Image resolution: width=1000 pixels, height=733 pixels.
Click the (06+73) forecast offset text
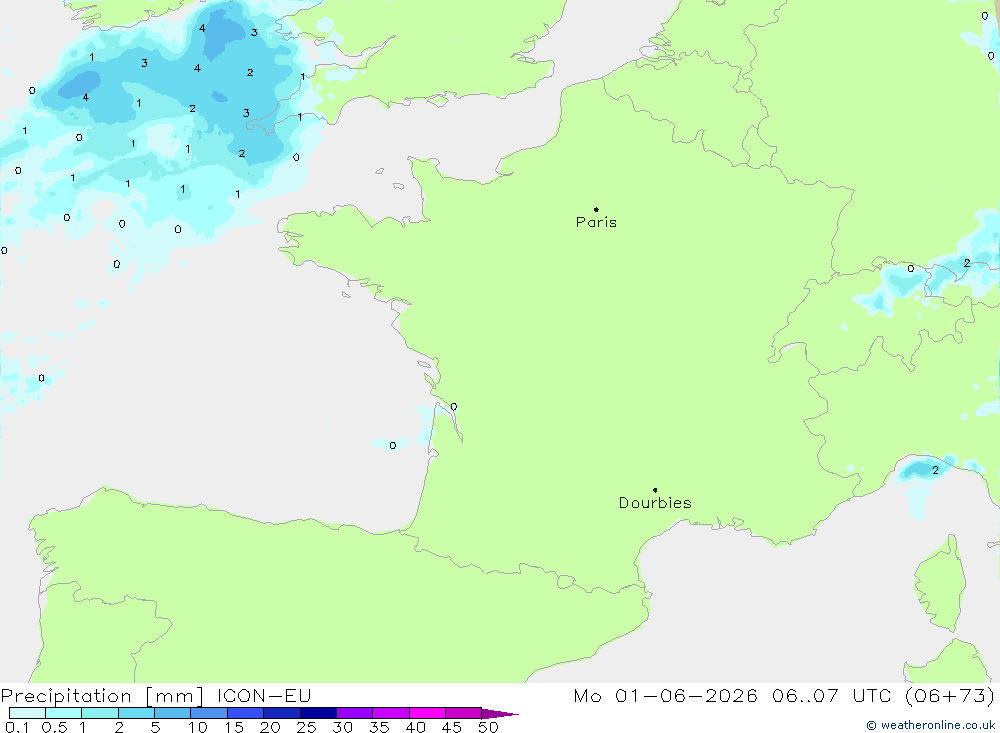tap(950, 695)
